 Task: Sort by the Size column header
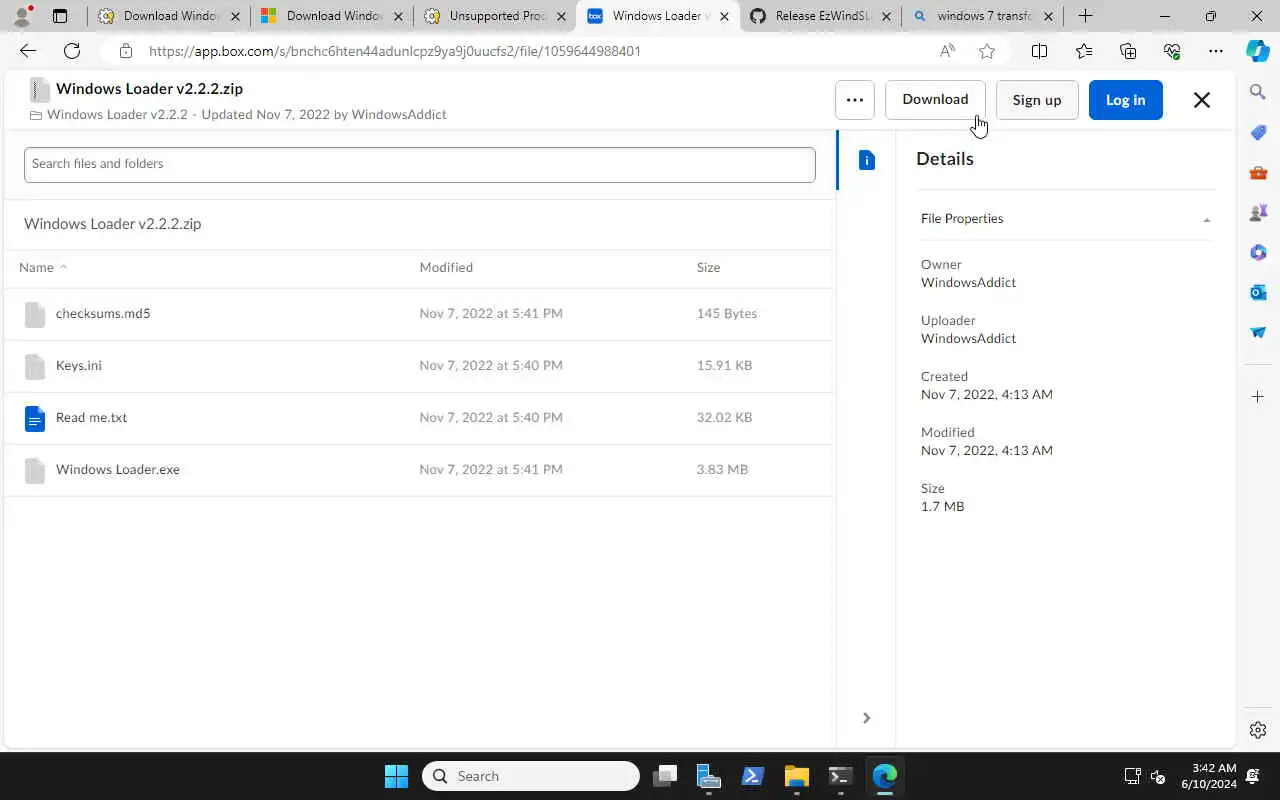[708, 267]
